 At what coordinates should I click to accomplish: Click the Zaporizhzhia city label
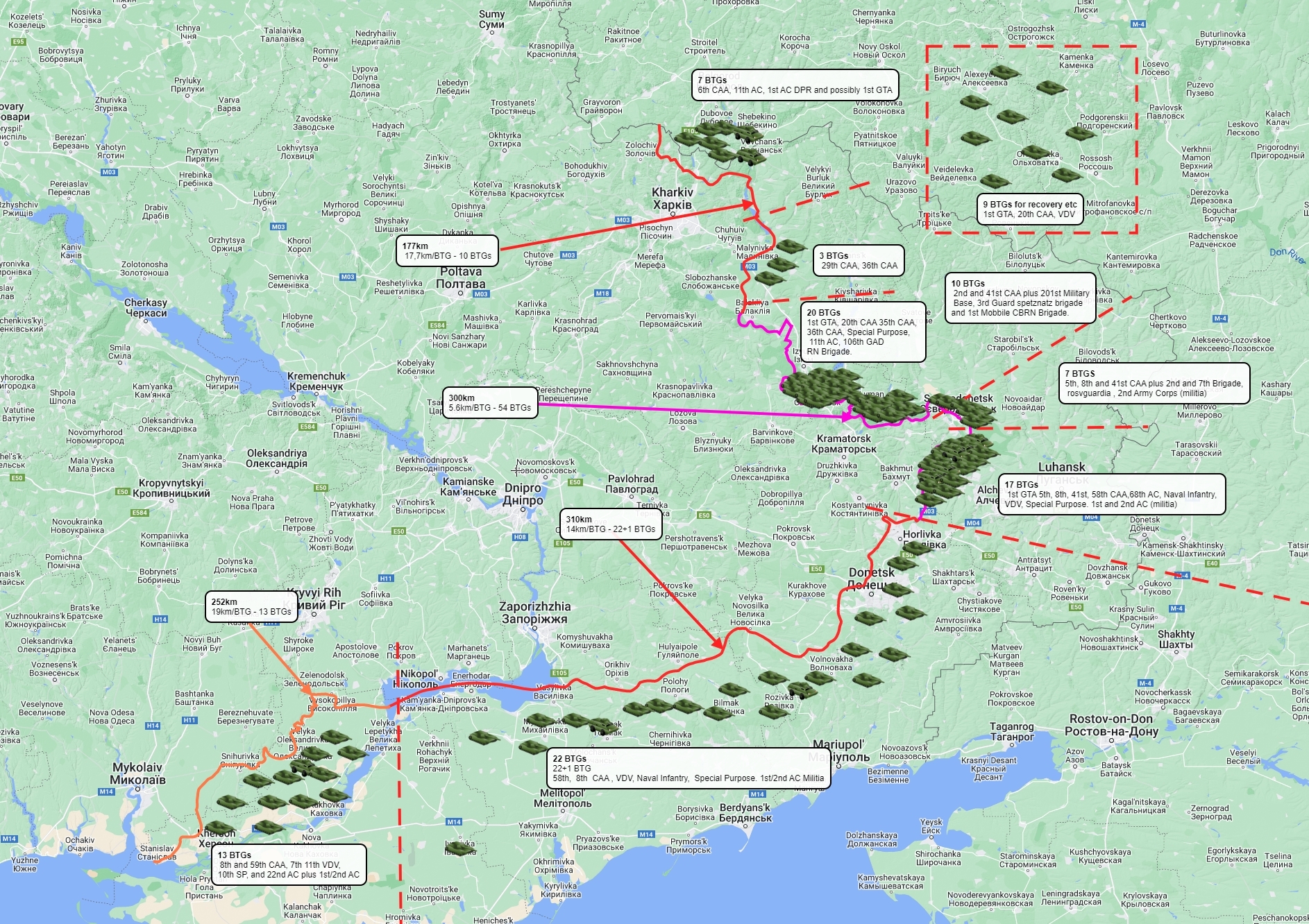(x=534, y=613)
